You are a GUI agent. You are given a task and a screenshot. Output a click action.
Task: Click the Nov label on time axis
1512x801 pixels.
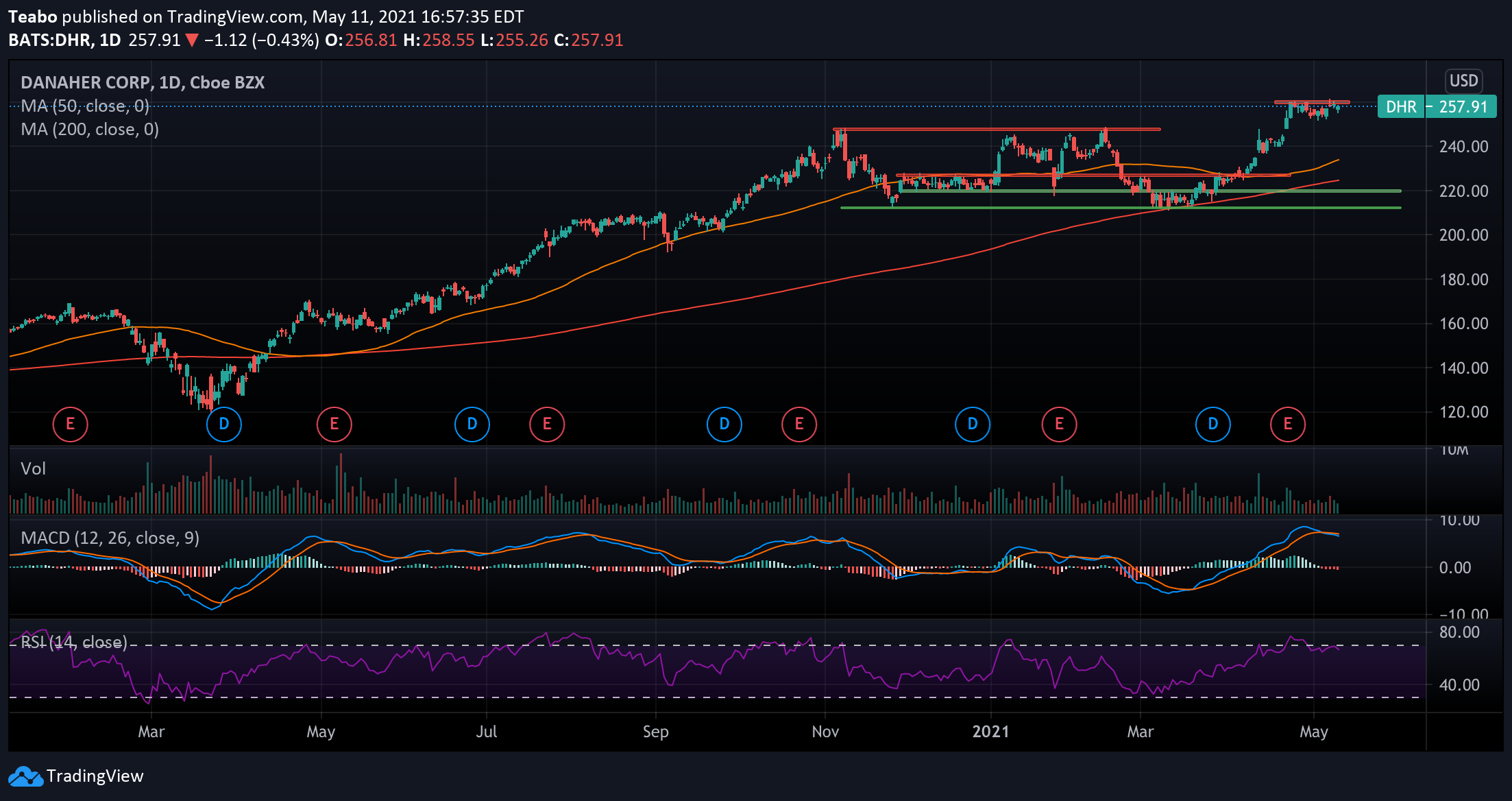pos(825,732)
